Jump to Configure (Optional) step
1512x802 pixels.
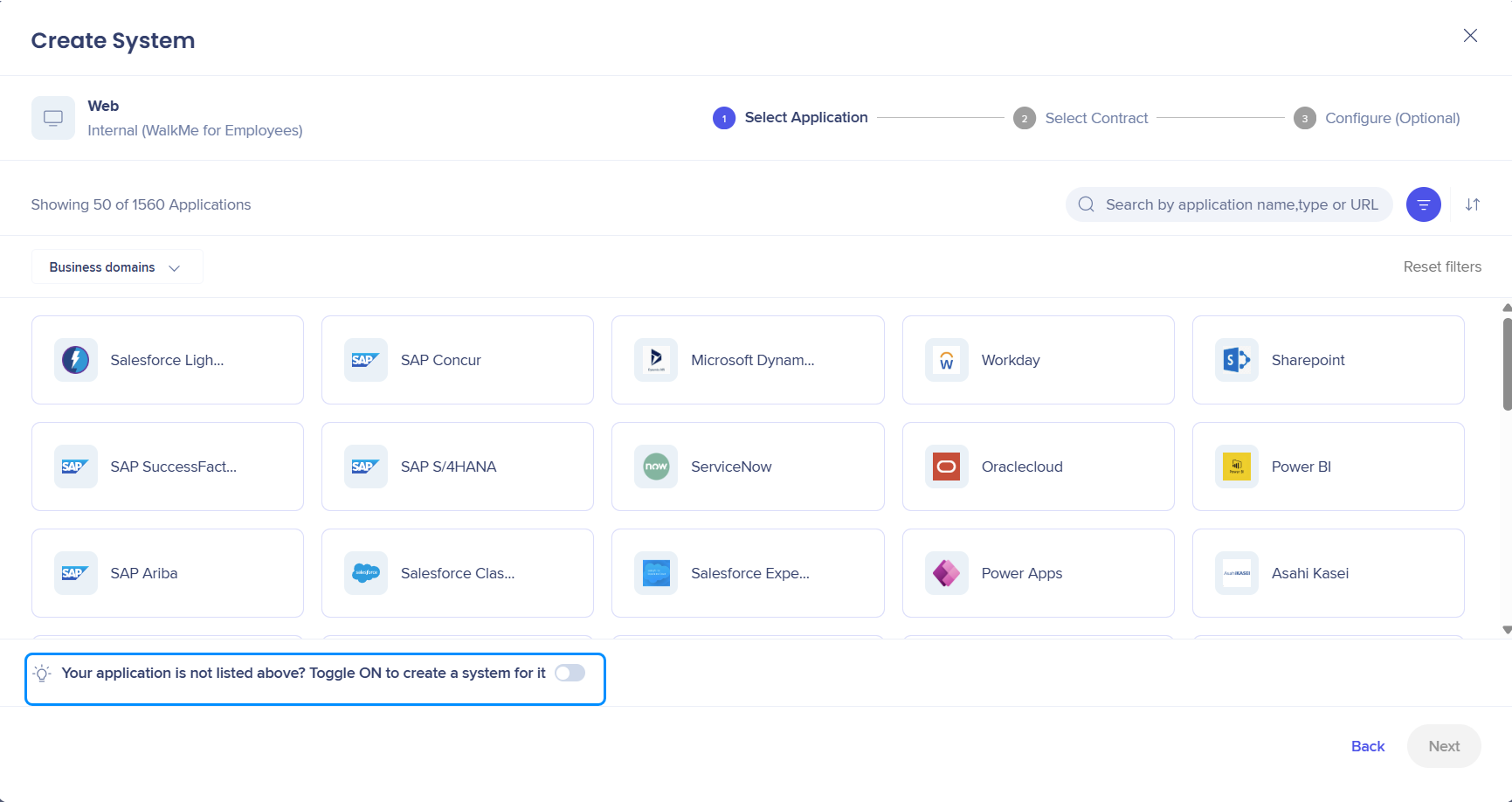coord(1391,118)
